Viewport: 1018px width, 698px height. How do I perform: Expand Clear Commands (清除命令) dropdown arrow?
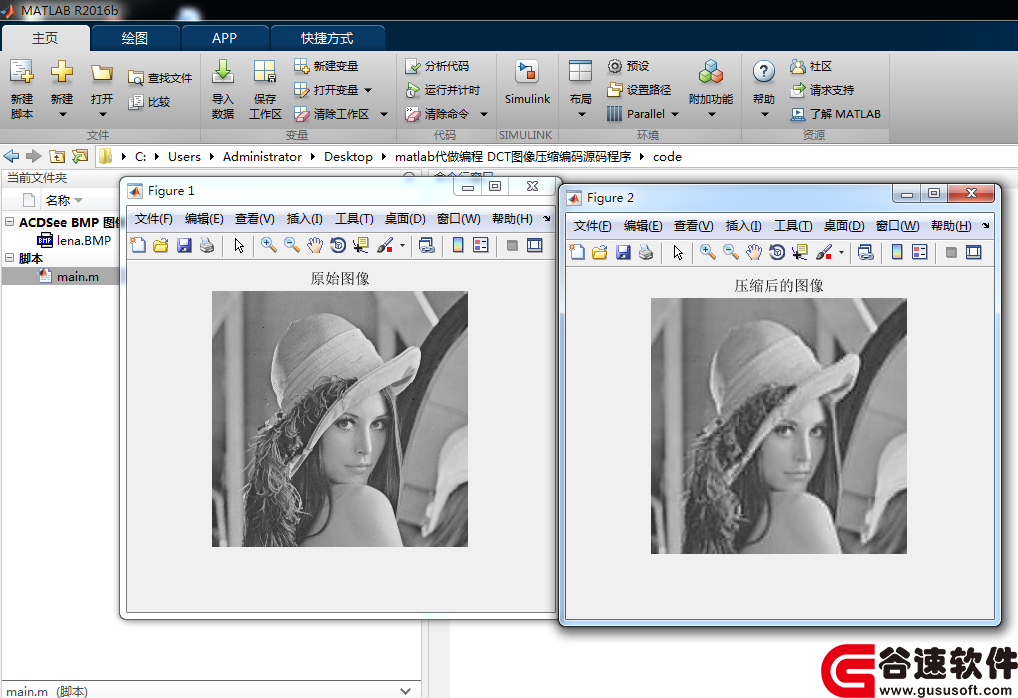click(484, 114)
